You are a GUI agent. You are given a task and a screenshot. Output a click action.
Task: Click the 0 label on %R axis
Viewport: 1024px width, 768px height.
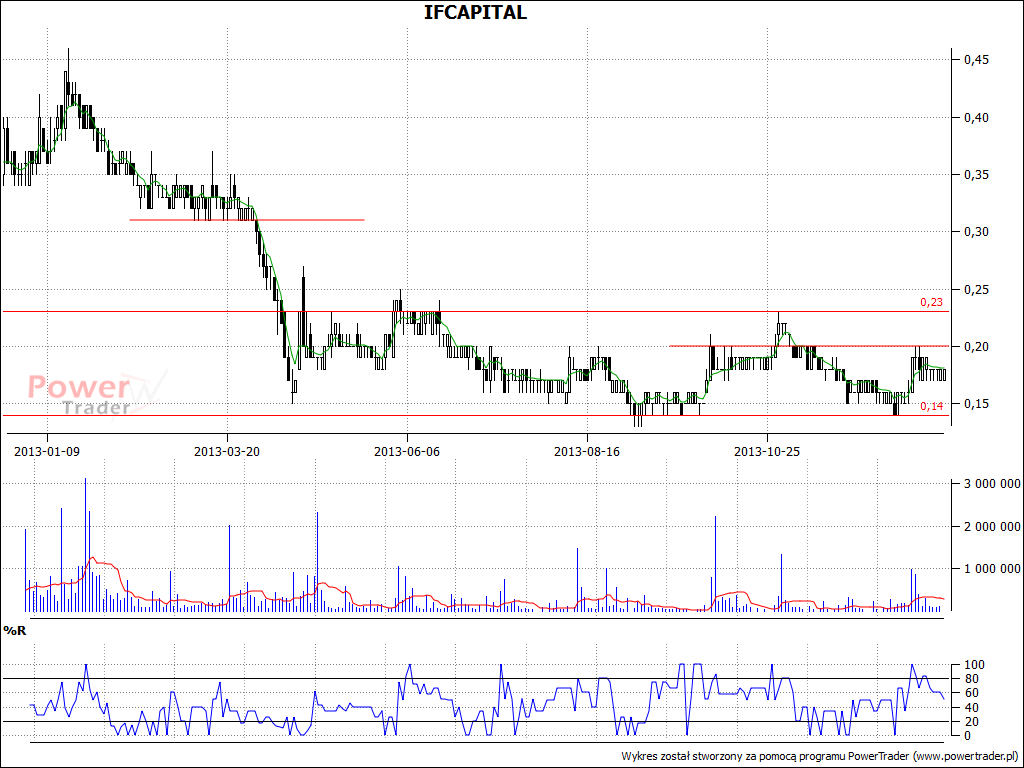(x=968, y=736)
